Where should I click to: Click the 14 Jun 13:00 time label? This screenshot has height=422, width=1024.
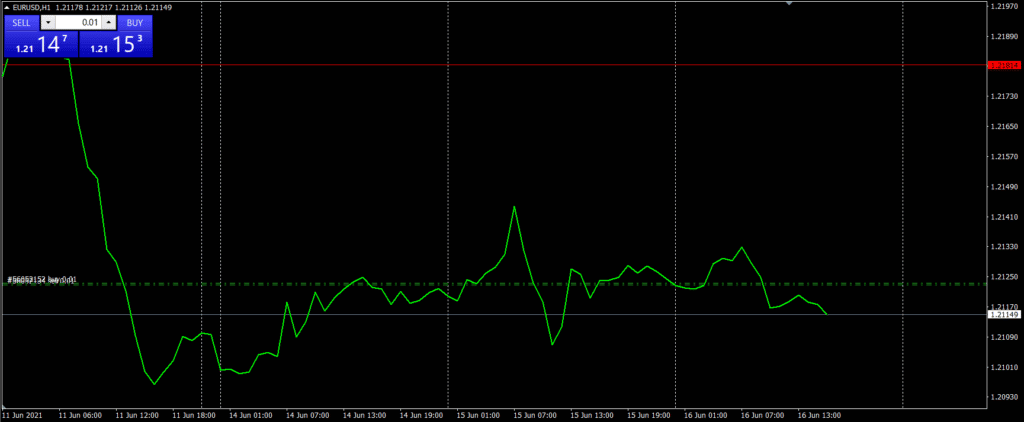tap(362, 415)
